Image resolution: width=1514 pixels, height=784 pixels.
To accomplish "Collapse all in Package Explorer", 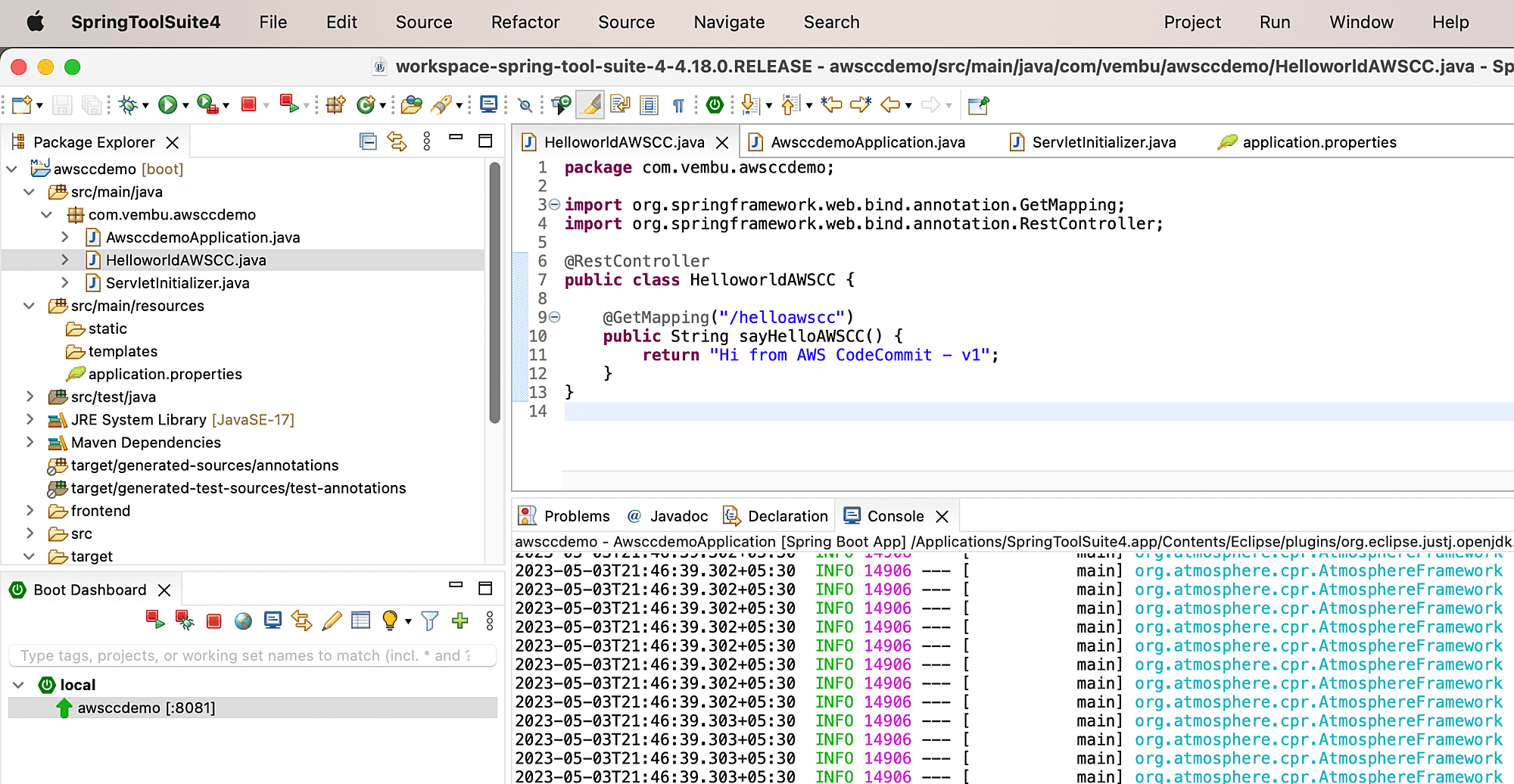I will coord(368,142).
